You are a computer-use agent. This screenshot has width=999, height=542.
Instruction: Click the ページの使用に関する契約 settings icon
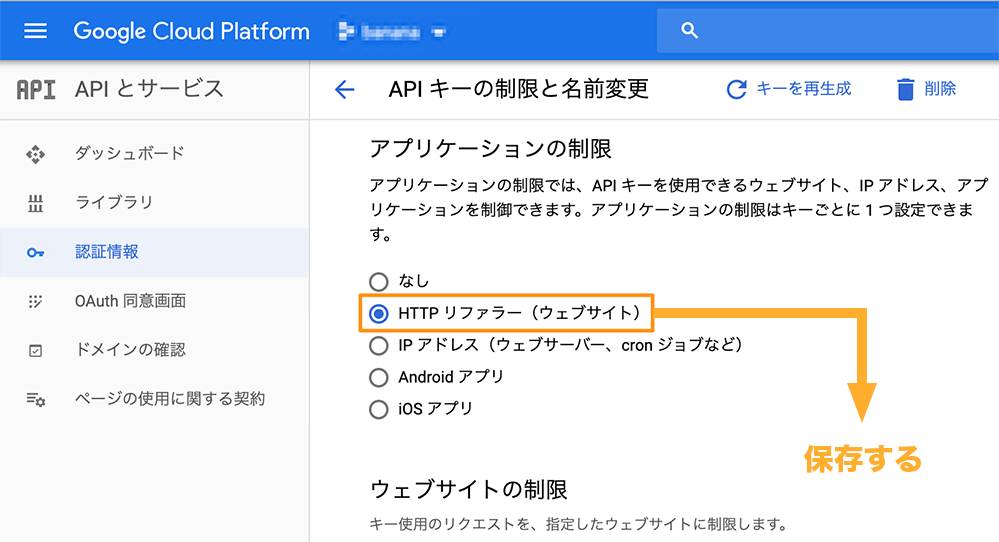tap(36, 400)
